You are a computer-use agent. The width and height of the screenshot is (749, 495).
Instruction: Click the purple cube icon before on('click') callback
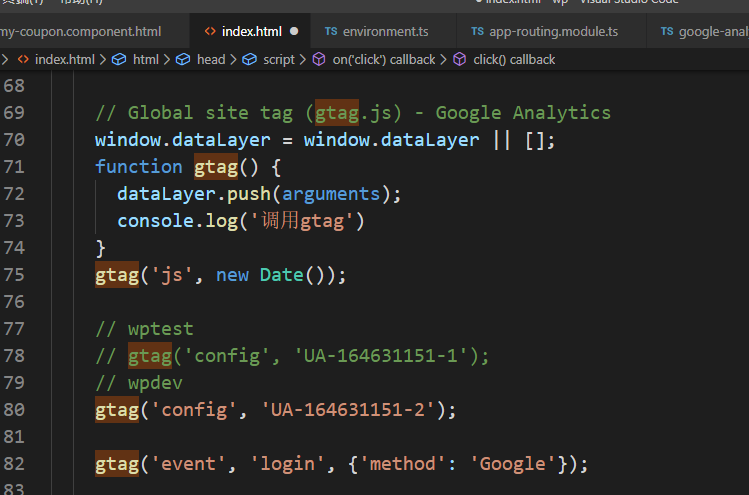coord(319,60)
